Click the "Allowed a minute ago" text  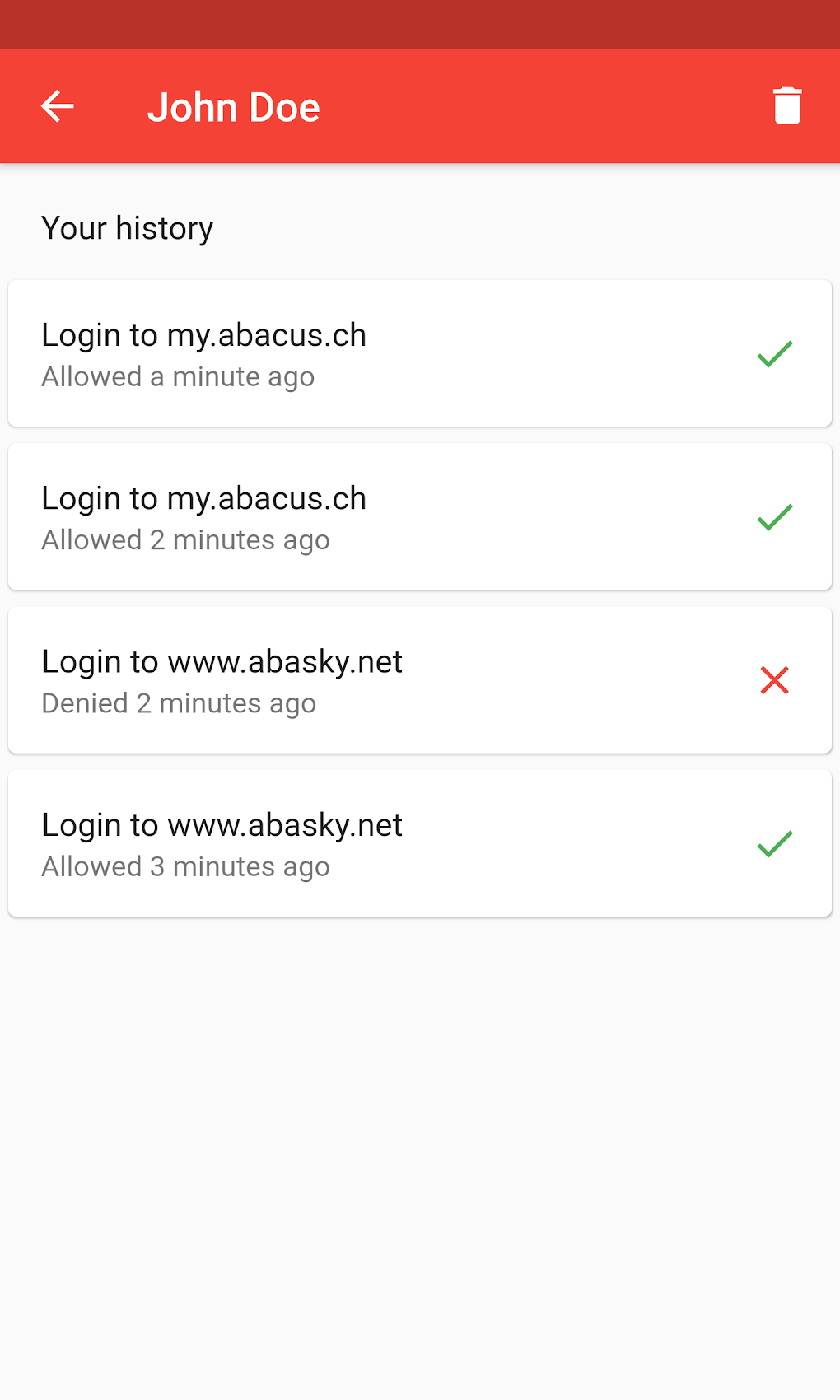click(178, 377)
